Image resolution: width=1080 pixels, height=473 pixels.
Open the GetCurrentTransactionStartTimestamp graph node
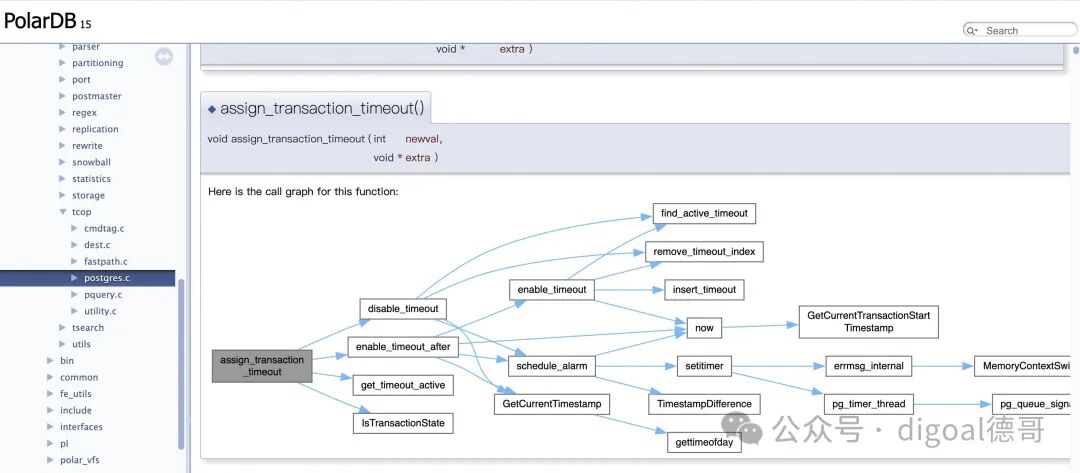tap(869, 322)
